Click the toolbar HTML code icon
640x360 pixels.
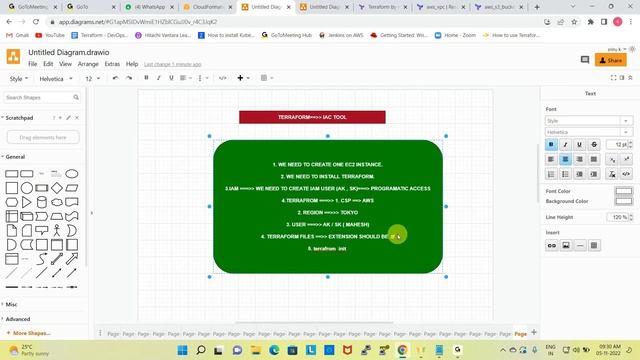point(222,78)
